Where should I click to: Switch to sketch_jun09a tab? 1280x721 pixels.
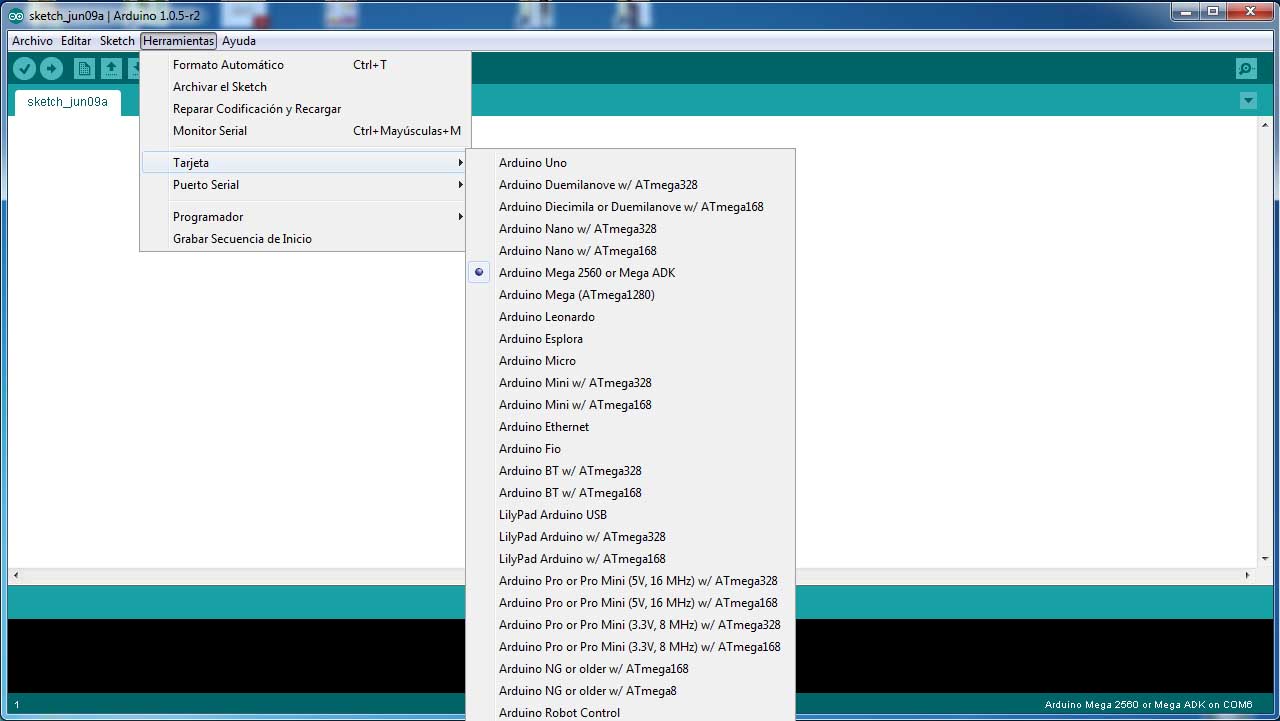(67, 102)
